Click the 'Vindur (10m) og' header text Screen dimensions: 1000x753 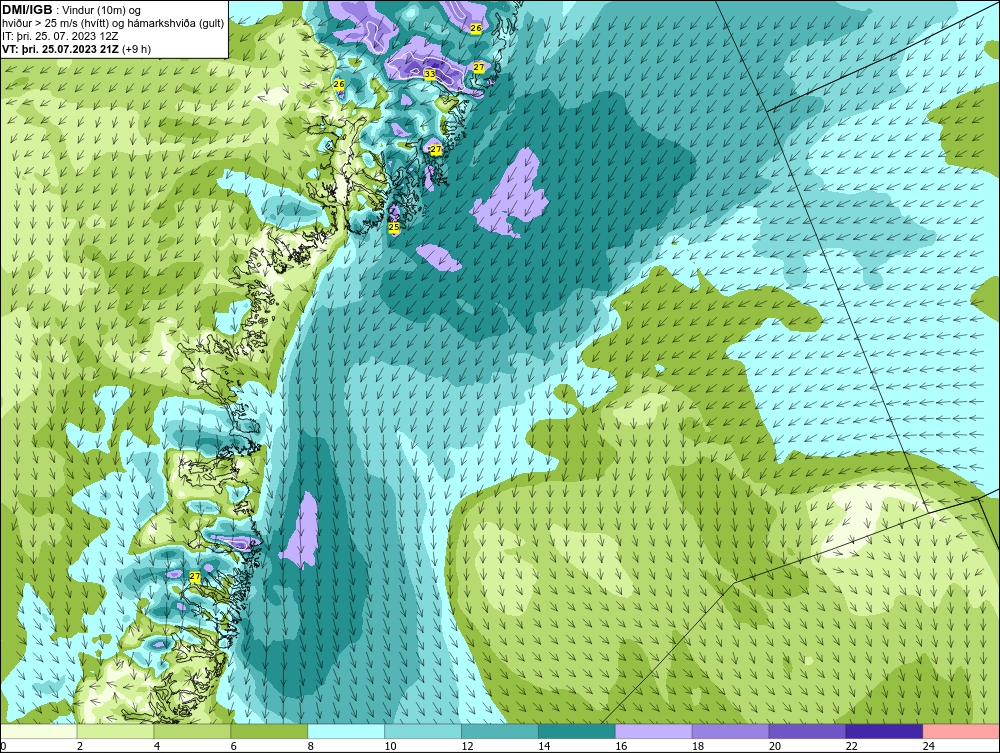(103, 10)
